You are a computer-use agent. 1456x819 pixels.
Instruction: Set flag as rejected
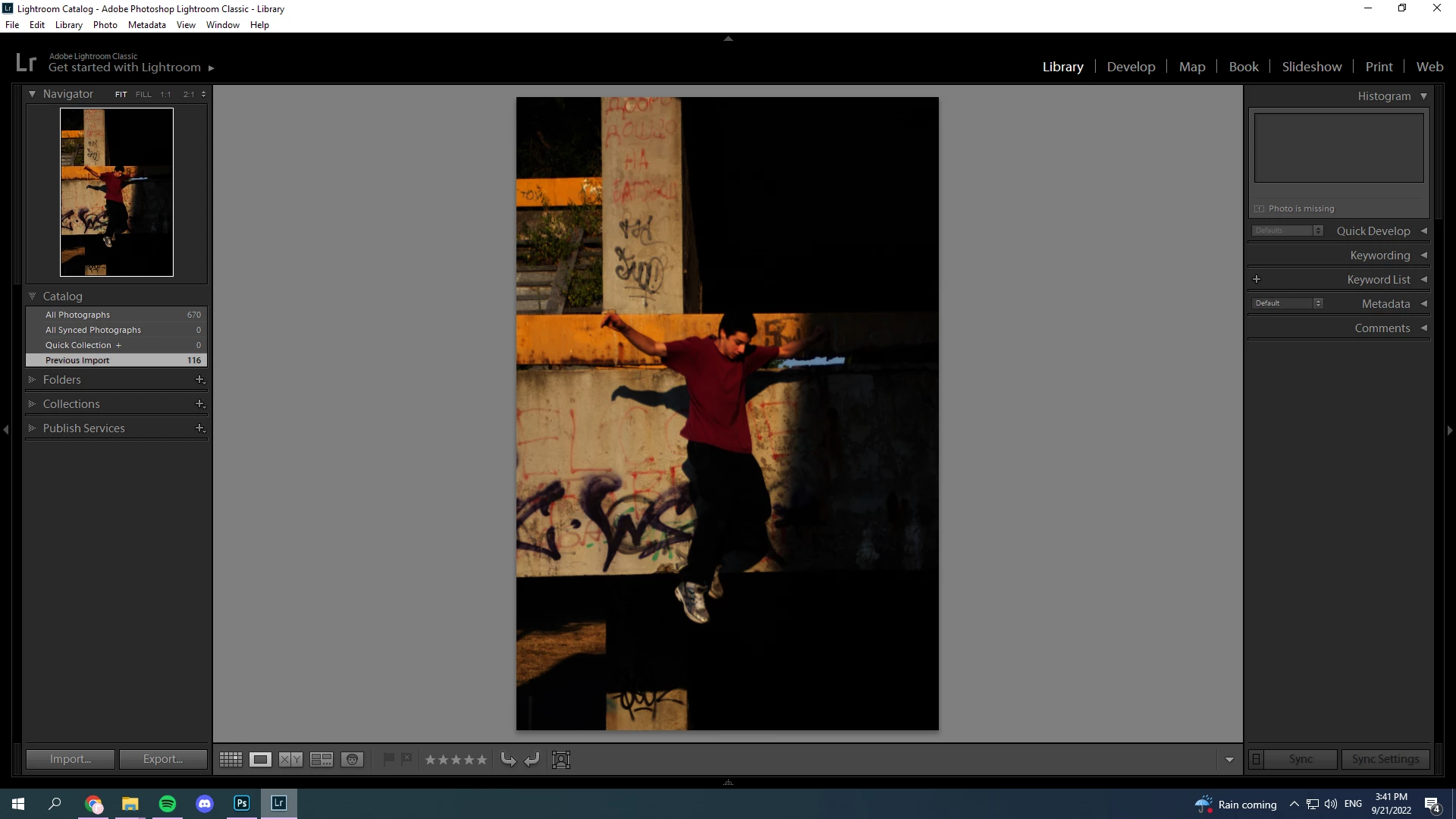pyautogui.click(x=406, y=758)
